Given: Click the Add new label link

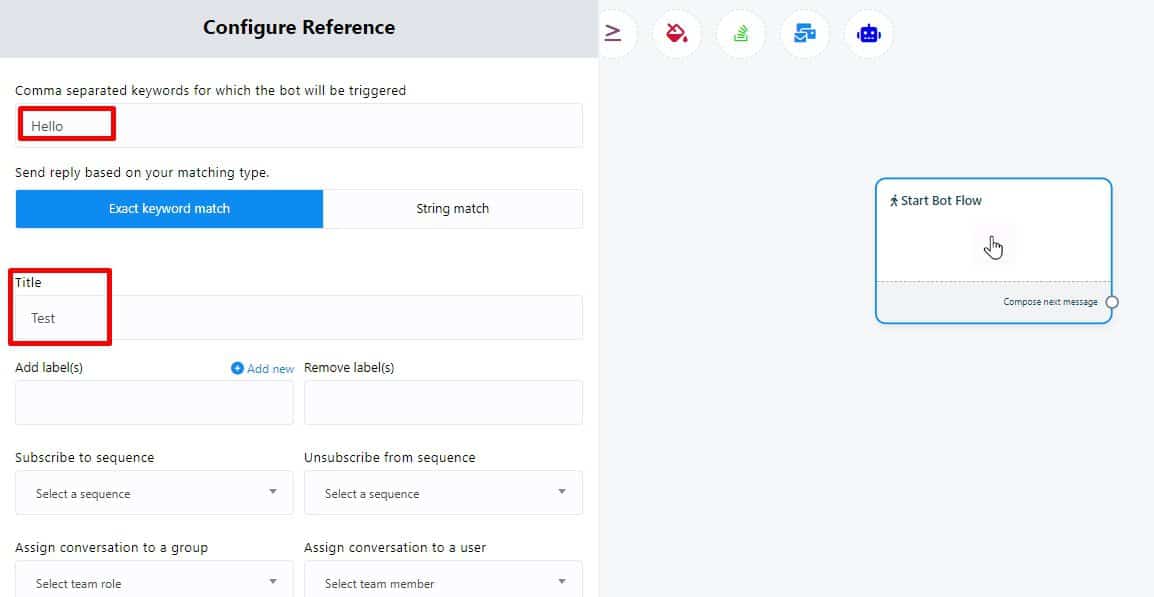Looking at the screenshot, I should [x=270, y=369].
